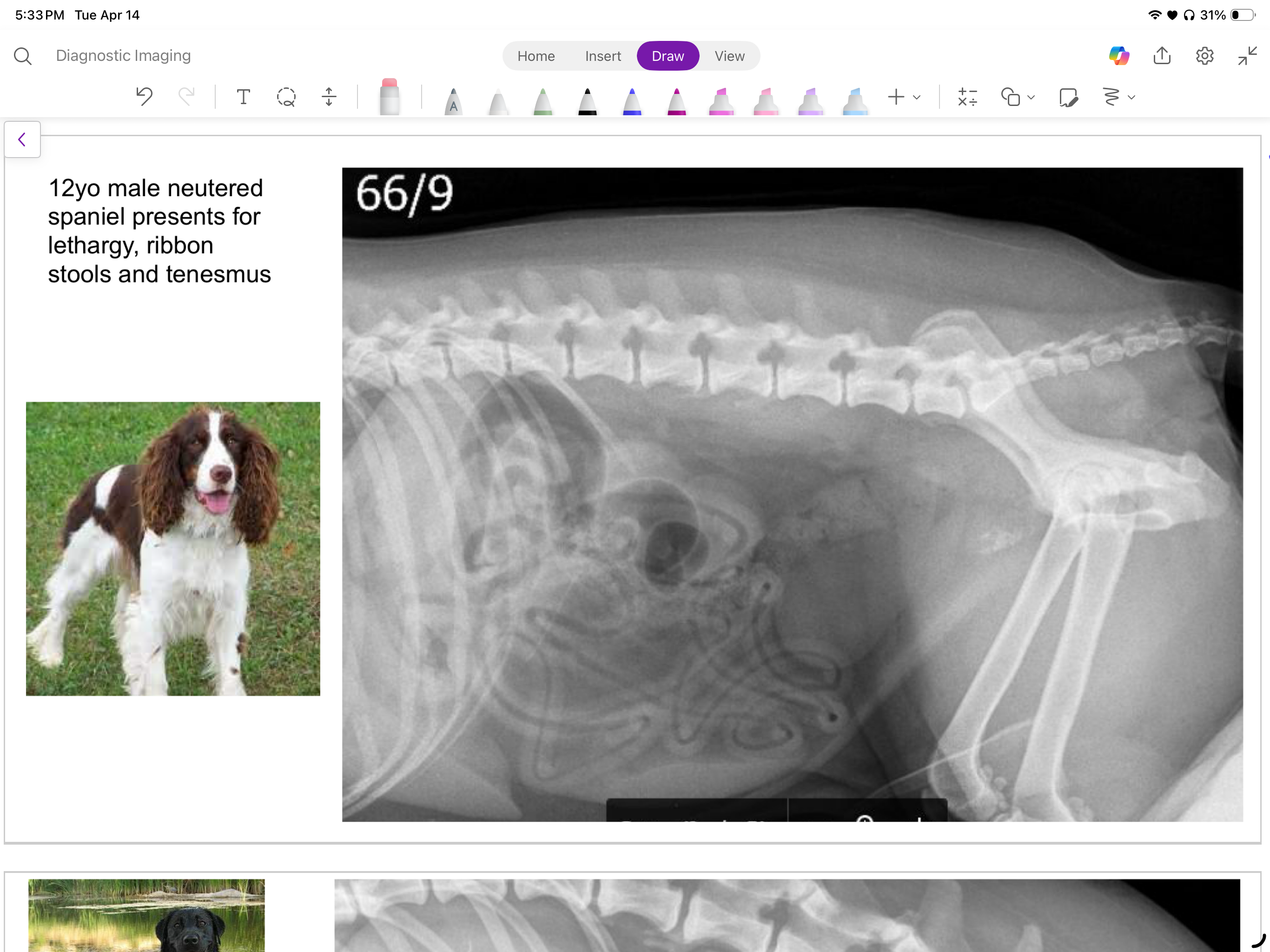Viewport: 1270px width, 952px height.
Task: Collapse the page with the back chevron
Action: click(x=22, y=139)
